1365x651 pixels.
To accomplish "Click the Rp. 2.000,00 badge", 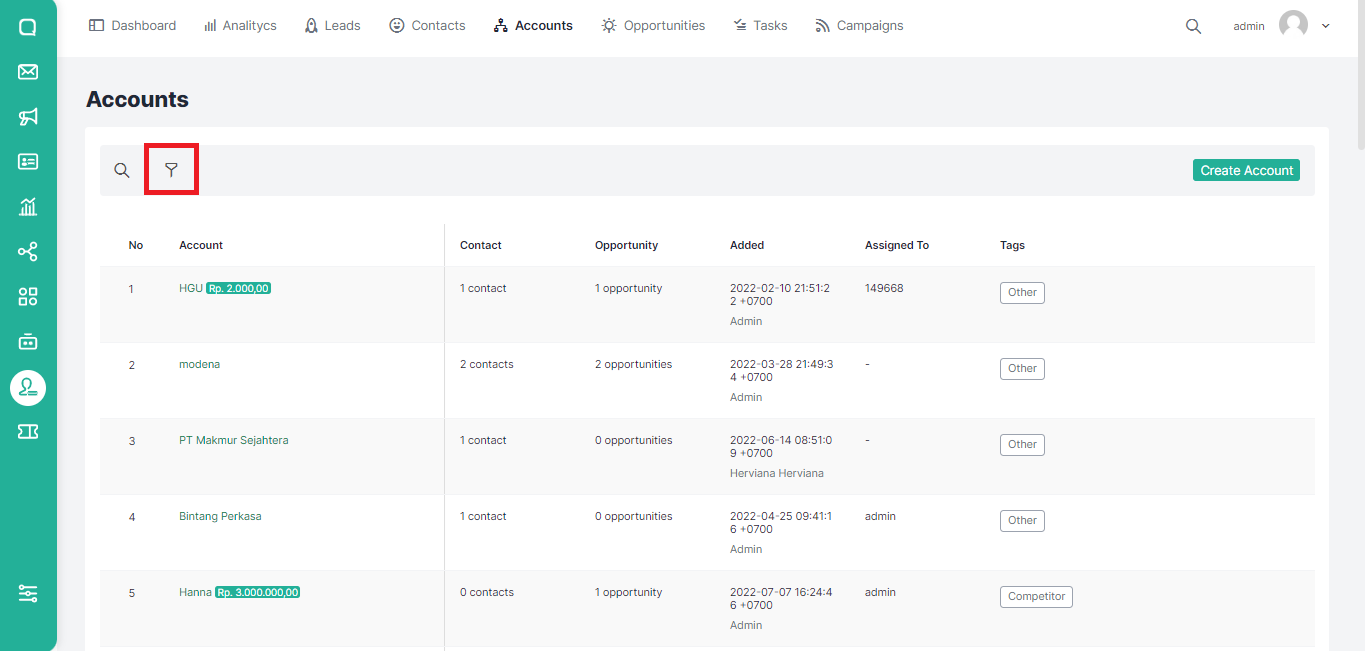I will (x=238, y=288).
